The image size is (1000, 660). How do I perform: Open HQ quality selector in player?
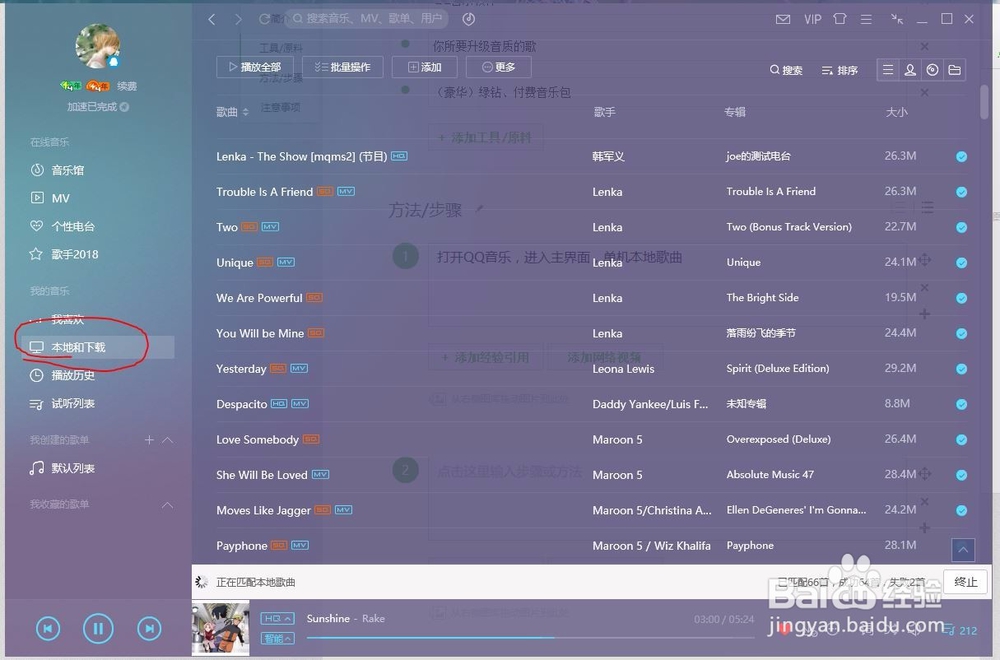[277, 619]
